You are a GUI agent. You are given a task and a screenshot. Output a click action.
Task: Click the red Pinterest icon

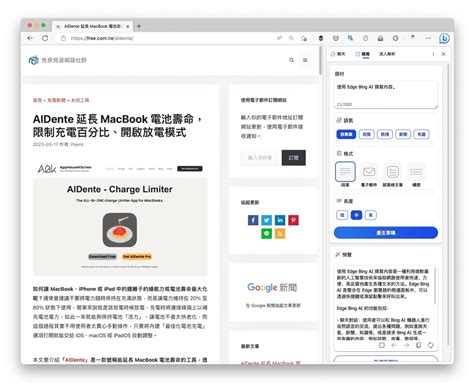(x=293, y=220)
